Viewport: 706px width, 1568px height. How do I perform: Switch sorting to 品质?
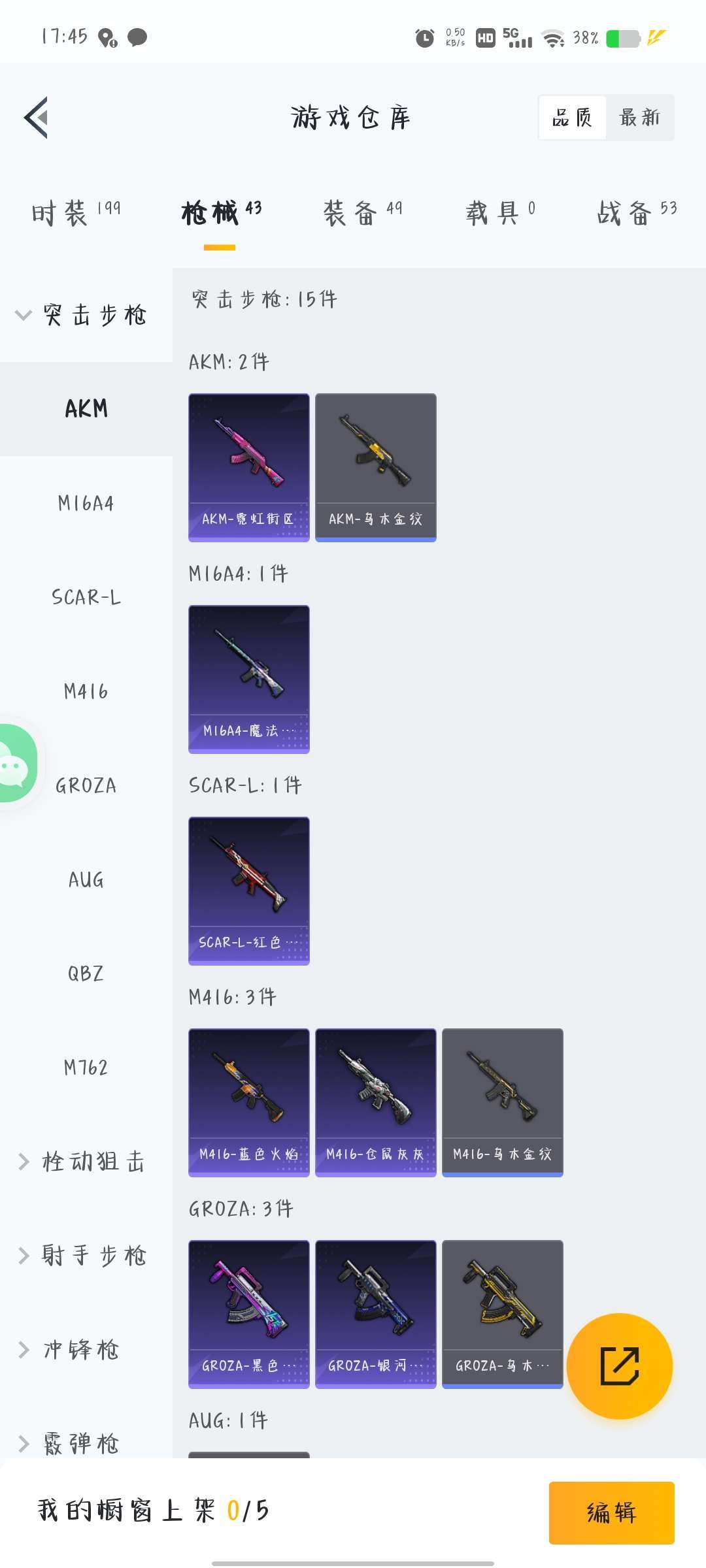[572, 118]
